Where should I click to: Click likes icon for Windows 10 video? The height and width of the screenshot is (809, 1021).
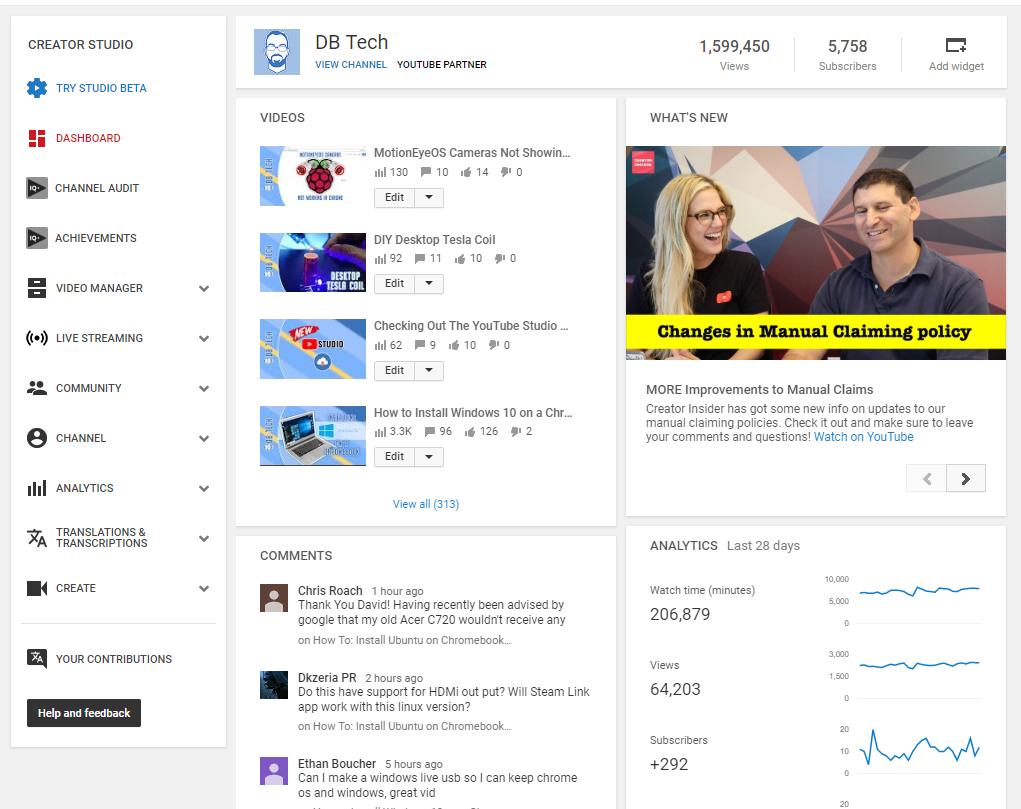(469, 431)
